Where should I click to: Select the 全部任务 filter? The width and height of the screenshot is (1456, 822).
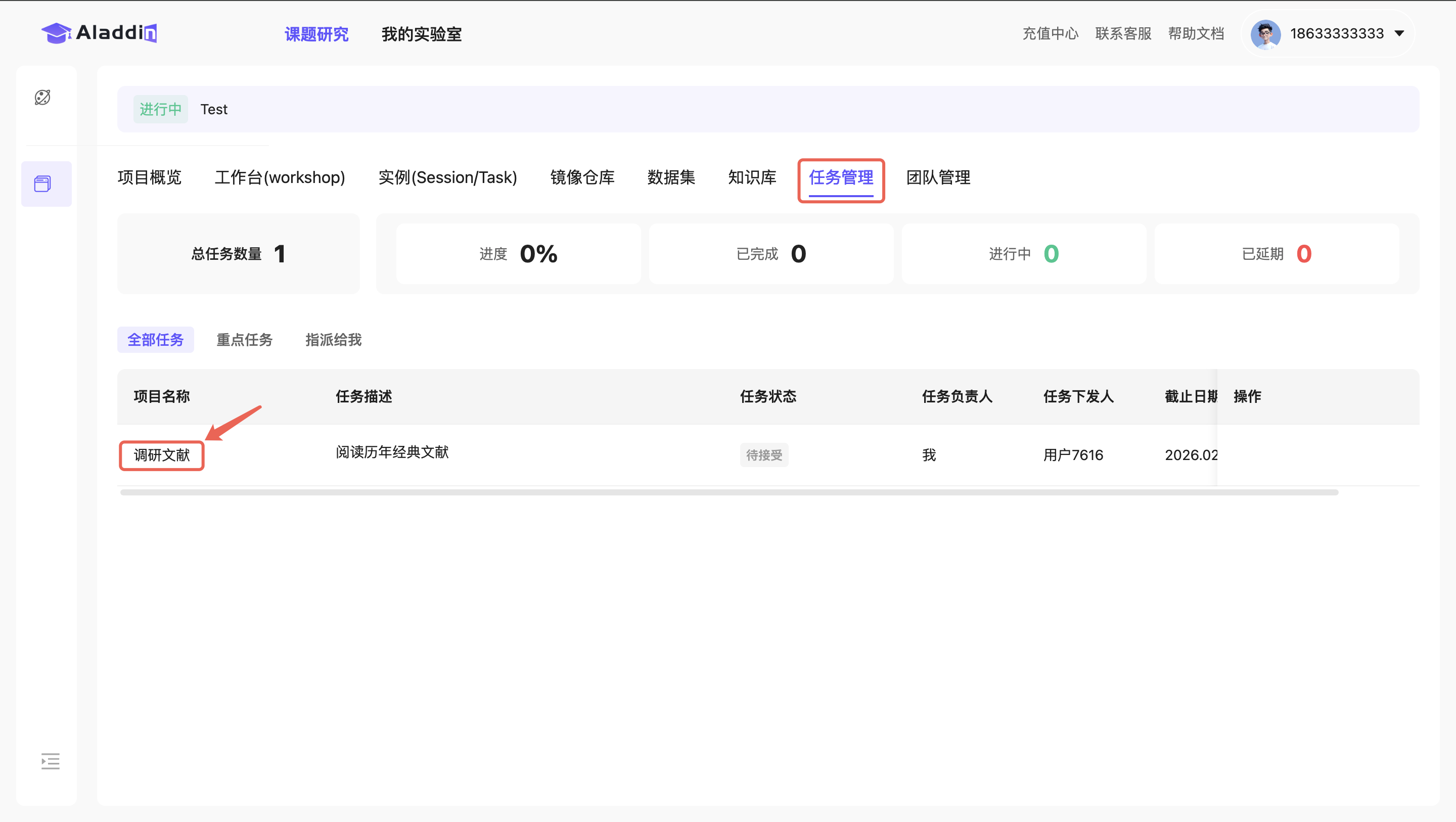pyautogui.click(x=155, y=340)
